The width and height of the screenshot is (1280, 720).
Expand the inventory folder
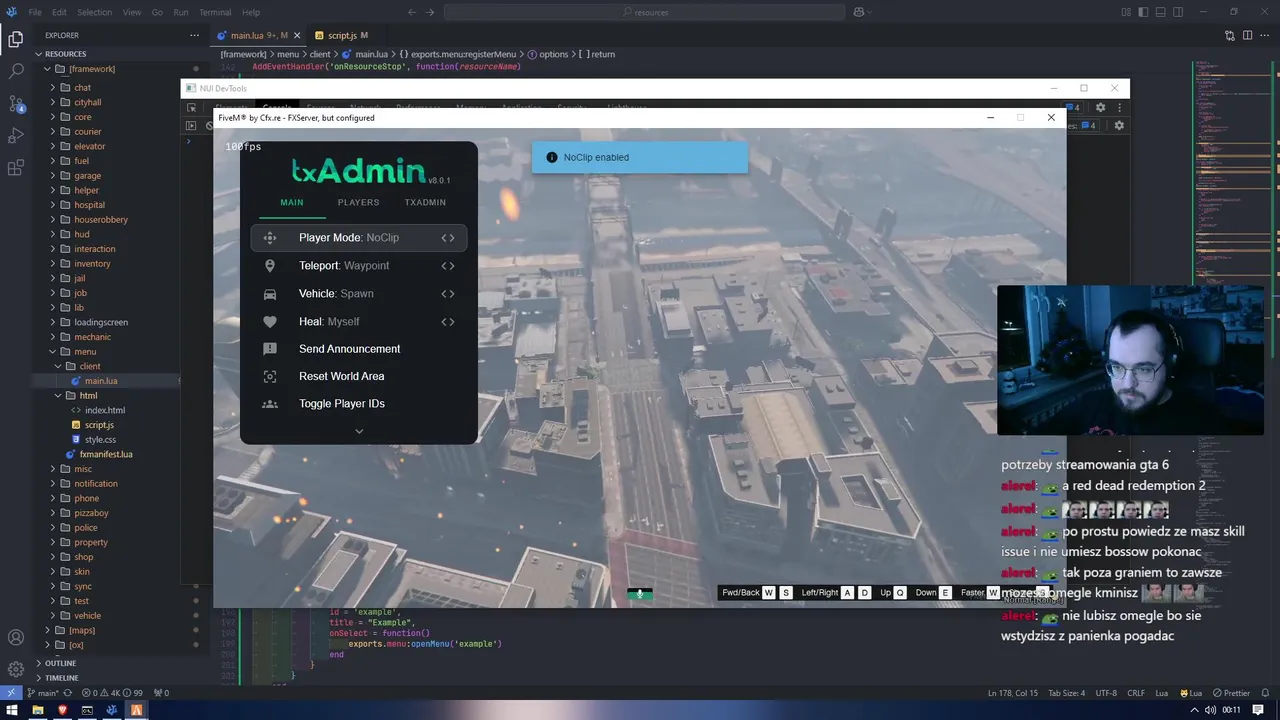point(53,263)
